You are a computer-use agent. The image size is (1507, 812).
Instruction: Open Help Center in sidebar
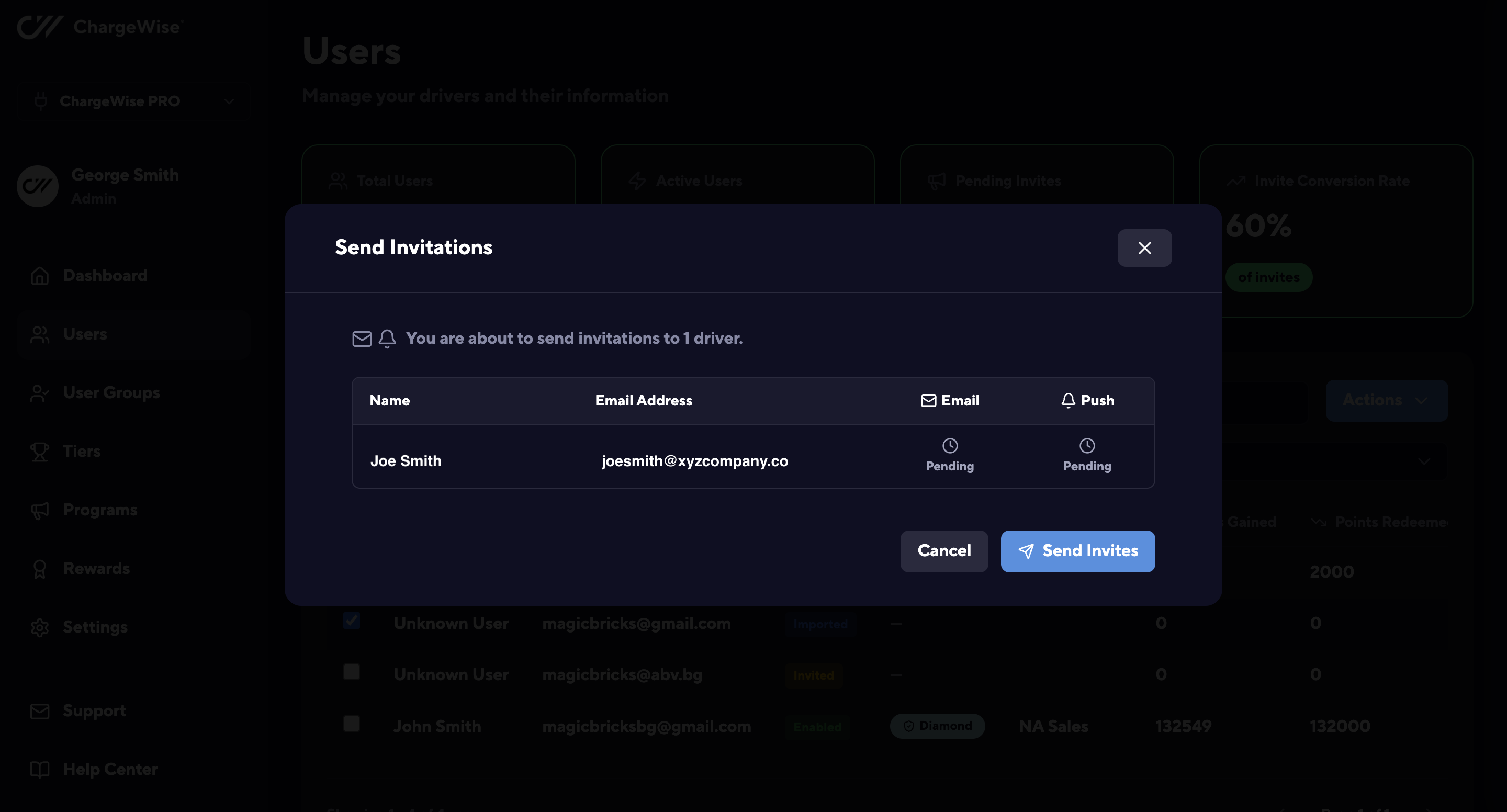point(110,769)
